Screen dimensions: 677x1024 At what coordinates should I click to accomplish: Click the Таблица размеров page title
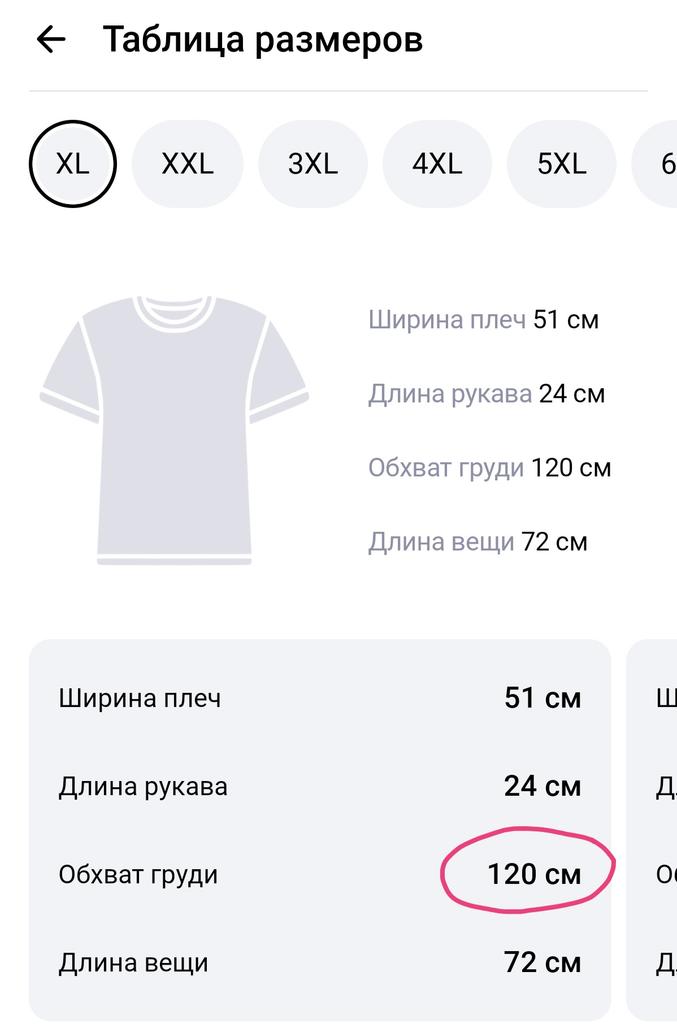[263, 40]
